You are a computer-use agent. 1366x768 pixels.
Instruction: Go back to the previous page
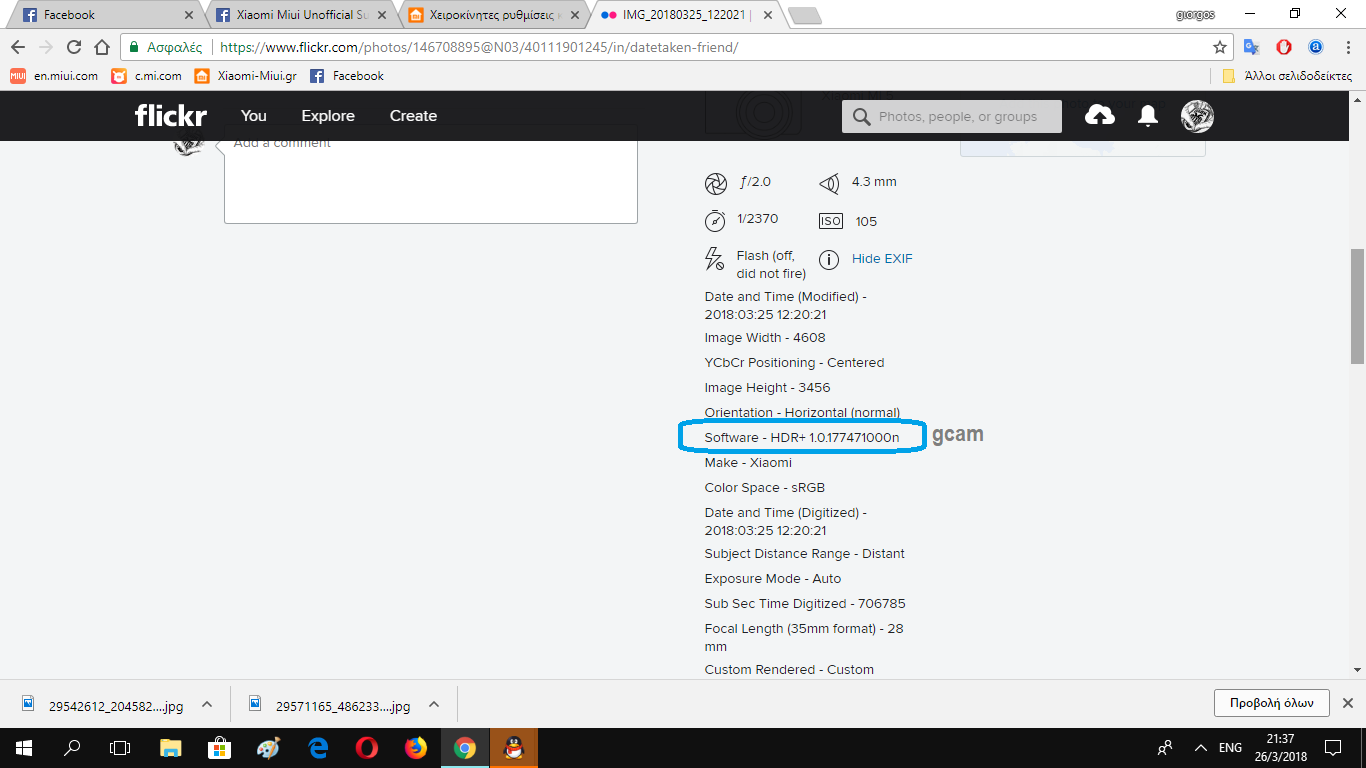pos(18,47)
